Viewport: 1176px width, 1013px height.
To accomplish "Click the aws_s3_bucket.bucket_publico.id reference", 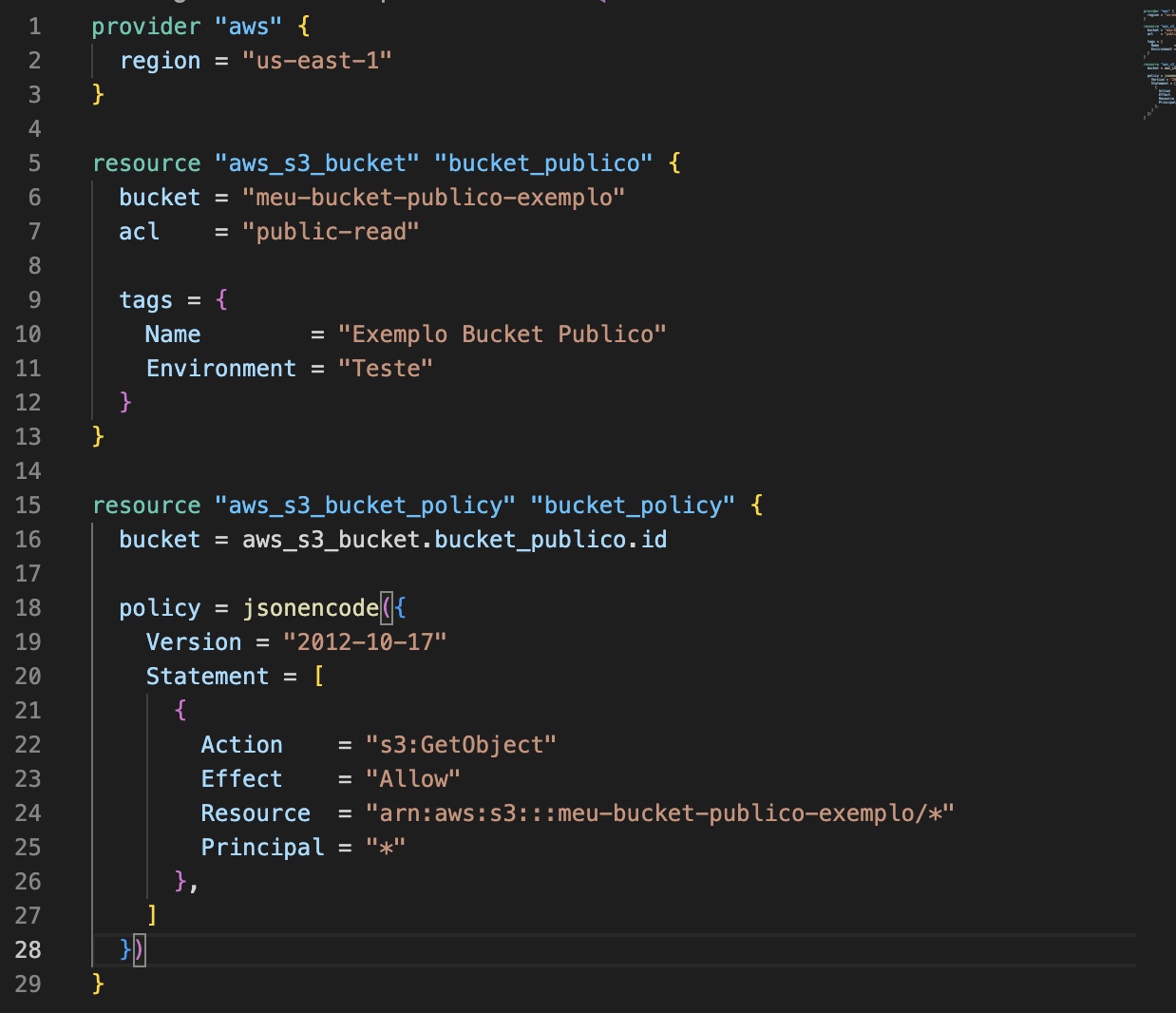I will coord(455,541).
